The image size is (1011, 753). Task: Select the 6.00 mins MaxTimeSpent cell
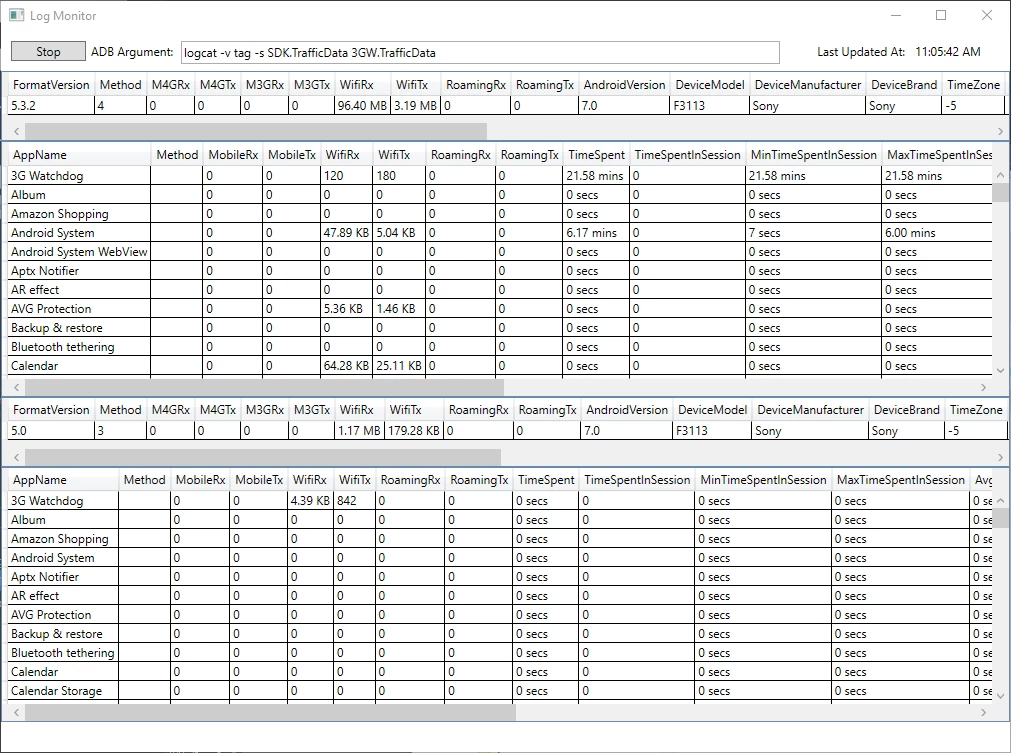pos(936,233)
